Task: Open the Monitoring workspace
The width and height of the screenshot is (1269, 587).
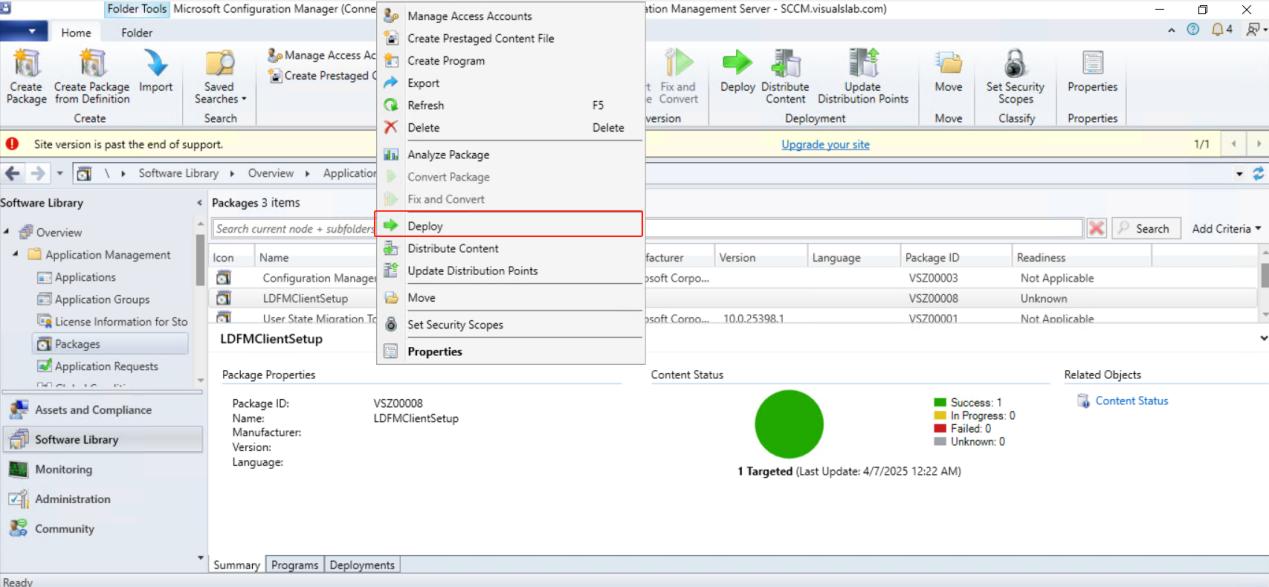Action: point(63,470)
